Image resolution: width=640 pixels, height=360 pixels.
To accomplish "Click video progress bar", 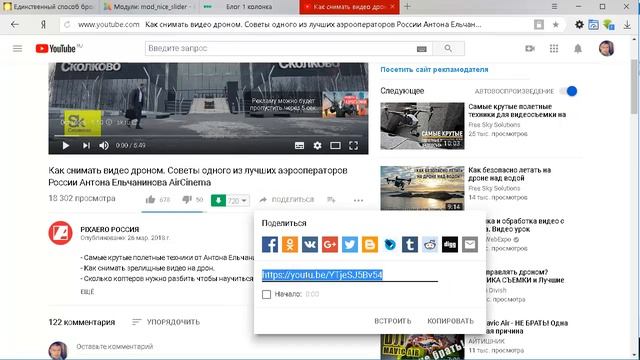I will pos(208,135).
